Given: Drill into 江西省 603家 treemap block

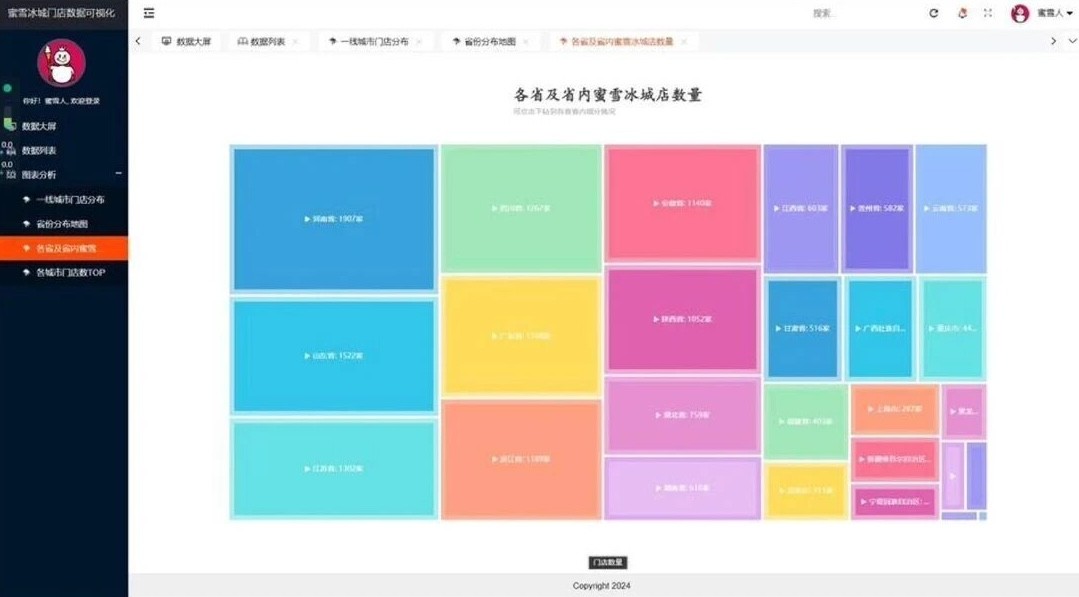Looking at the screenshot, I should (x=801, y=208).
